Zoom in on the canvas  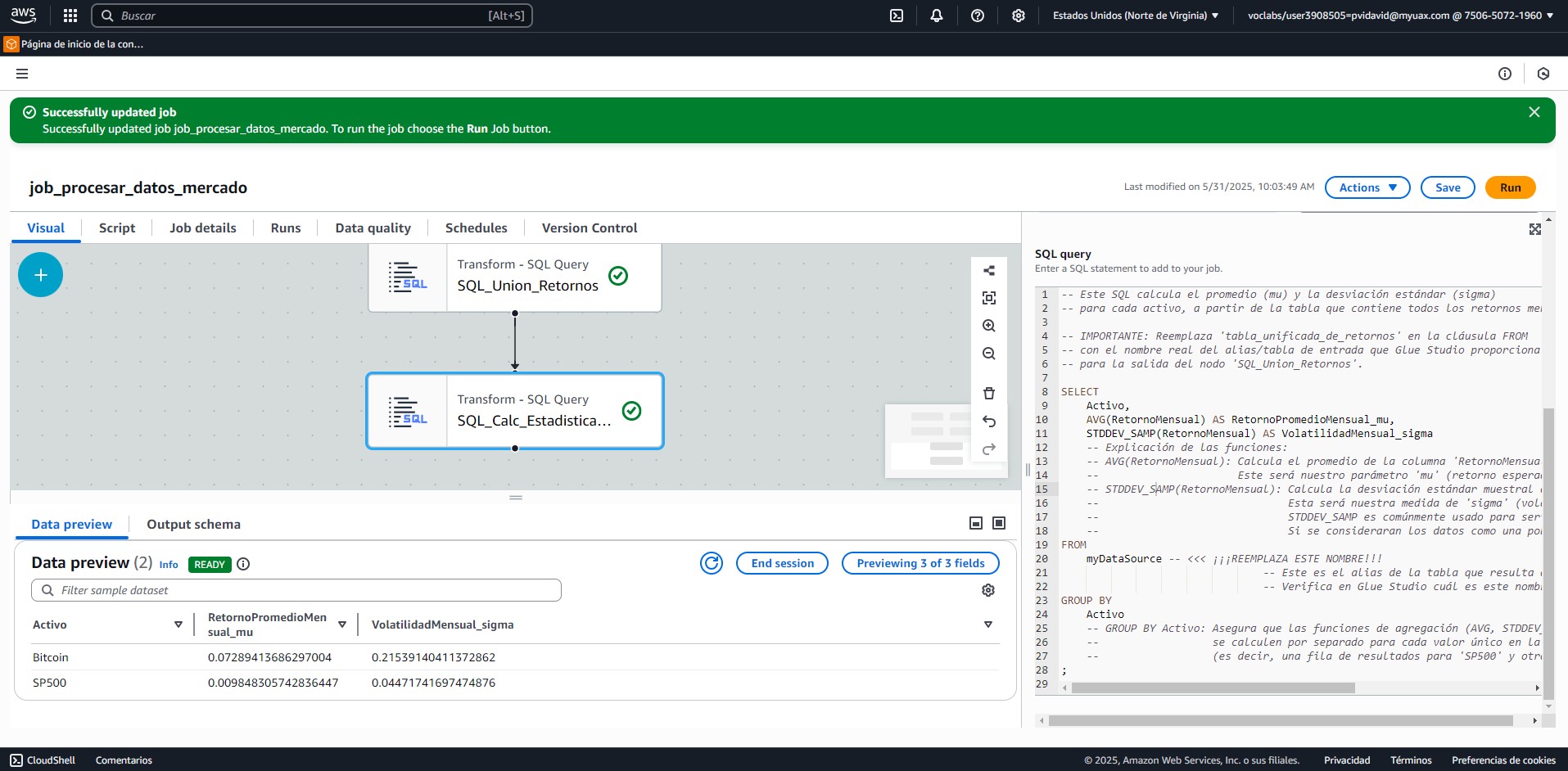tap(989, 326)
